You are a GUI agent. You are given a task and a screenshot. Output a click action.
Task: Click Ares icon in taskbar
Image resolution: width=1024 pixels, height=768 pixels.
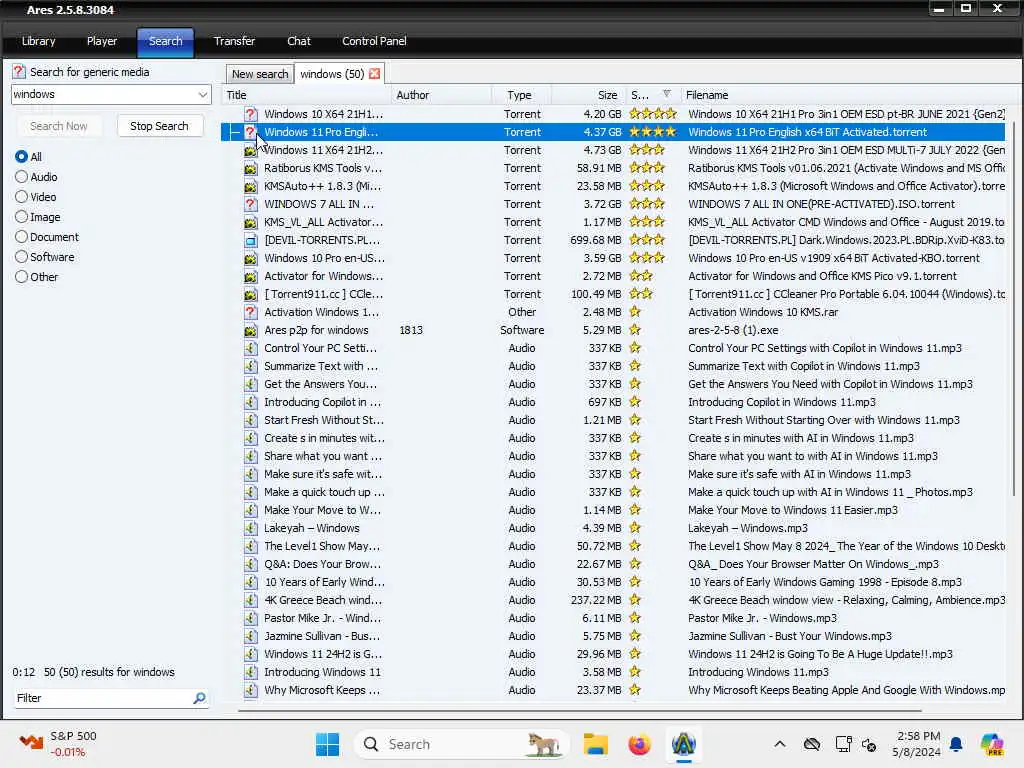[683, 744]
